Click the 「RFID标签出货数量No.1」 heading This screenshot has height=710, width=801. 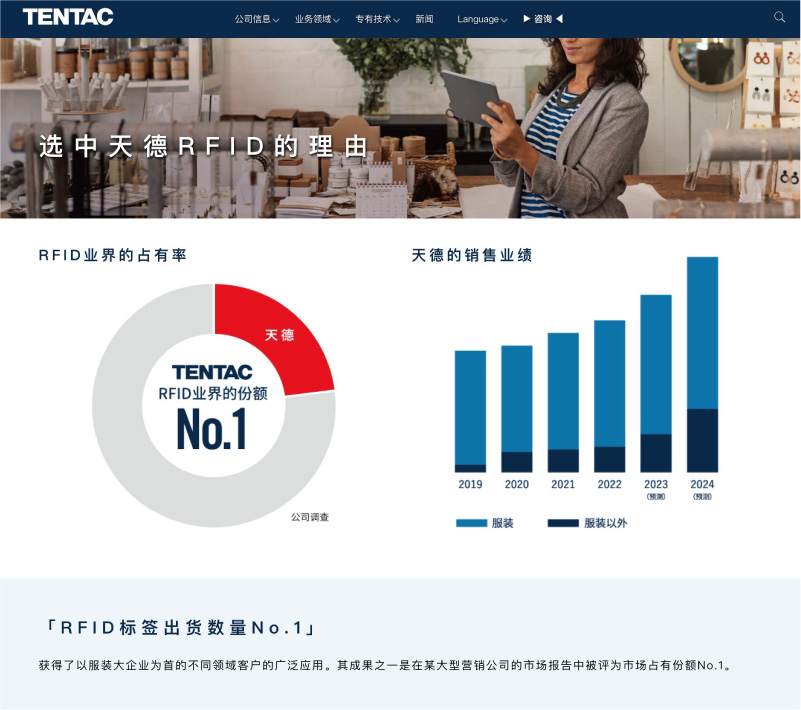tap(181, 627)
